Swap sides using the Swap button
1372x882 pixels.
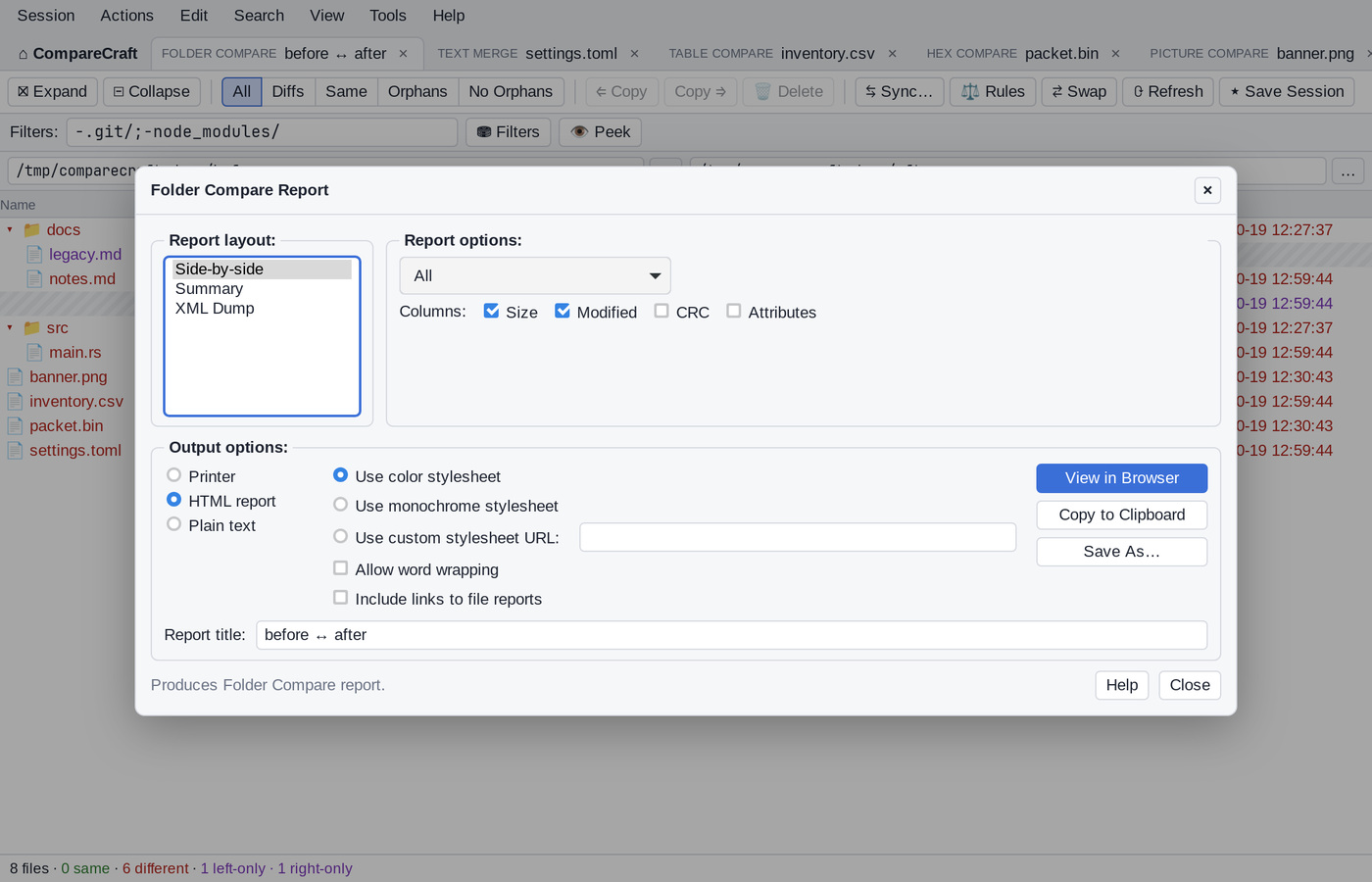pos(1079,91)
